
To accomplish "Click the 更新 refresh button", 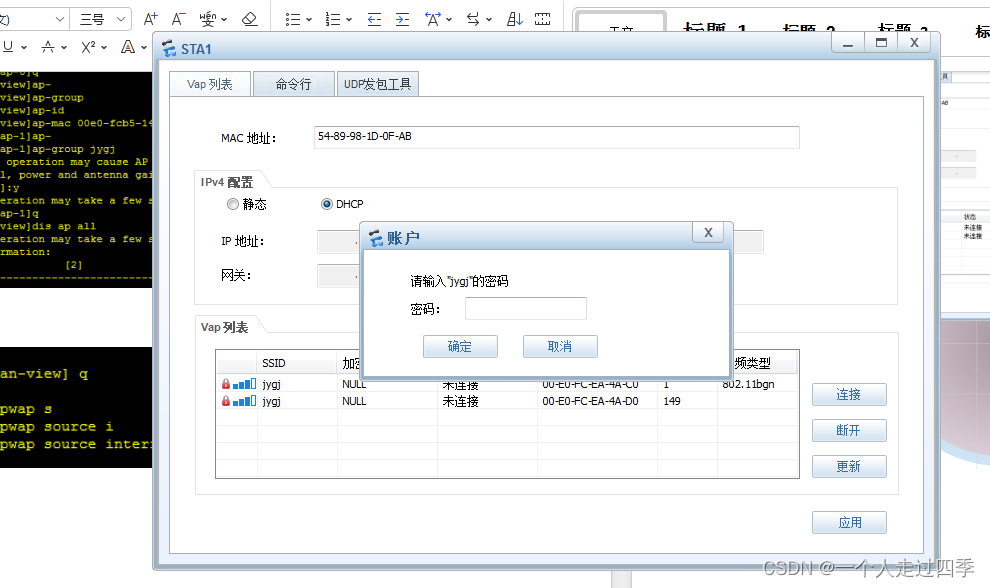I will tap(849, 467).
